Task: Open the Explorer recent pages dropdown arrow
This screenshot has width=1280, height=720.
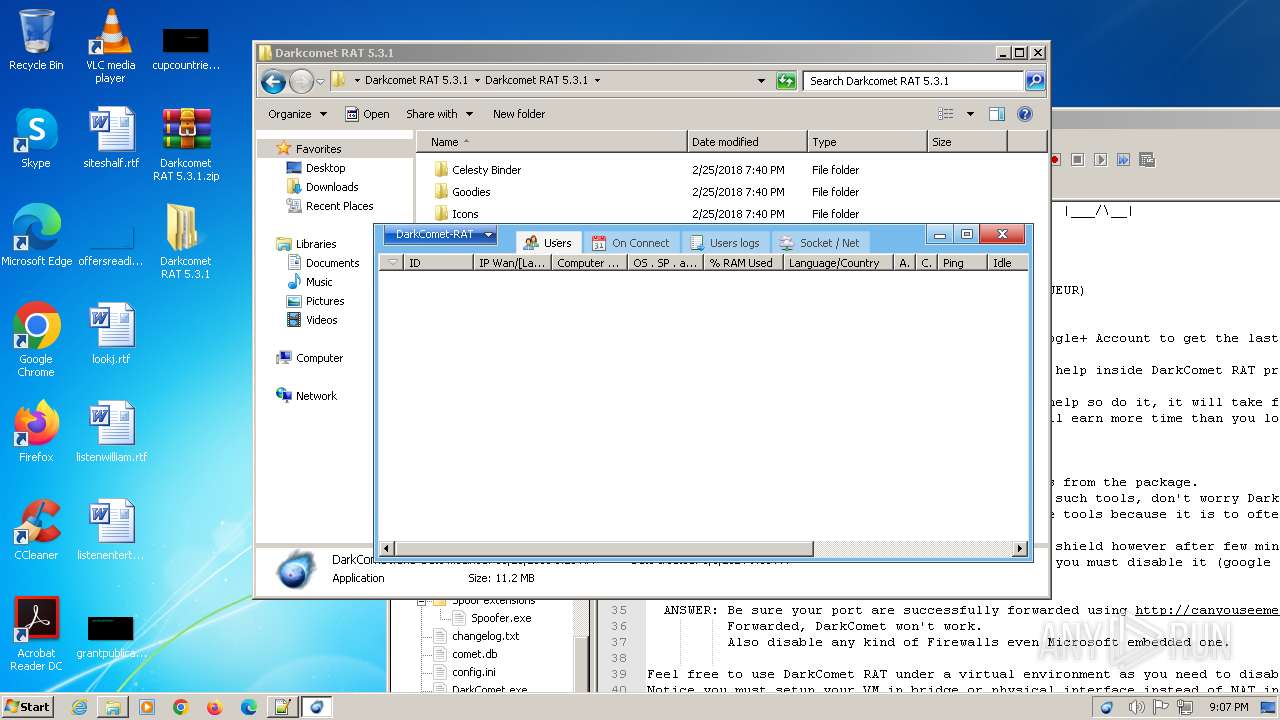Action: (x=320, y=81)
